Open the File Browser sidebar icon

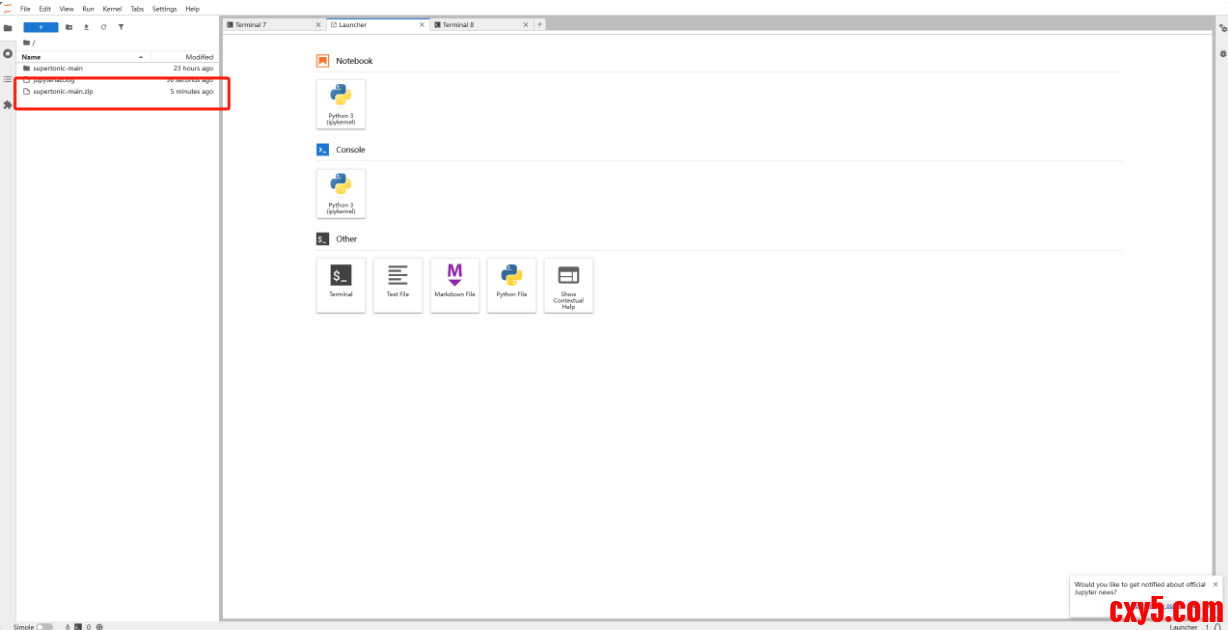[x=7, y=28]
